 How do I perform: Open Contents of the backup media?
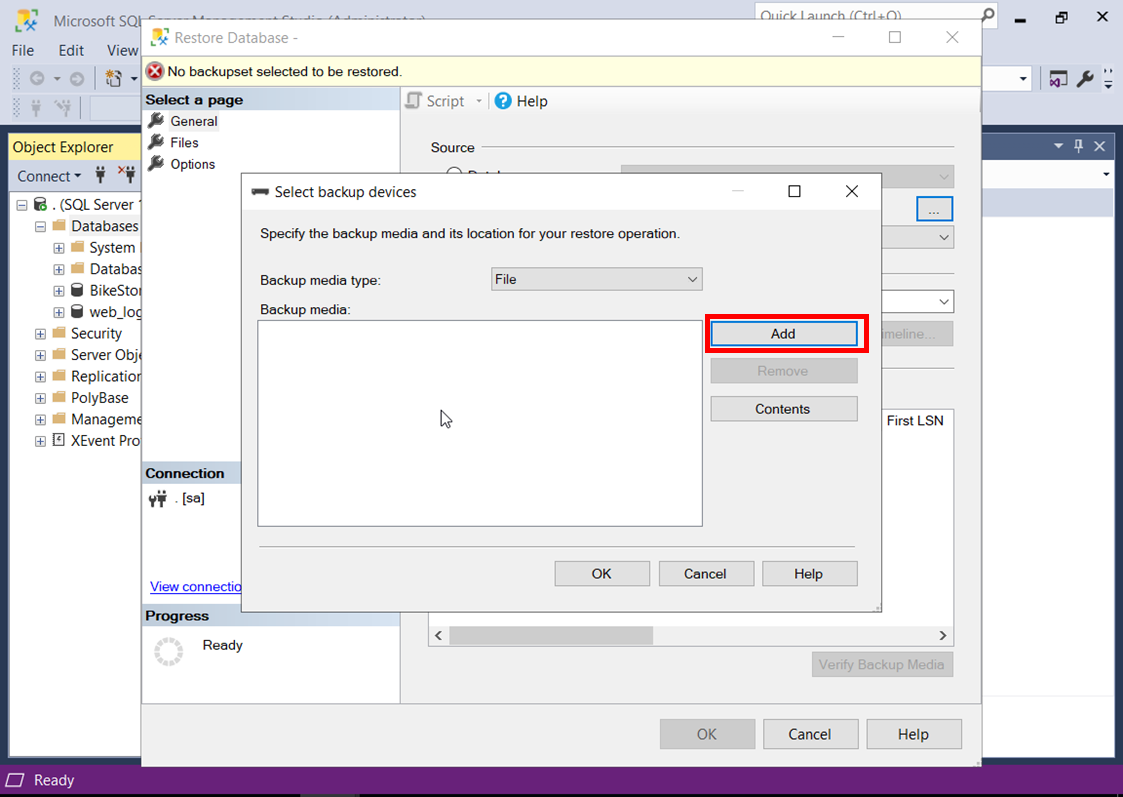click(784, 409)
